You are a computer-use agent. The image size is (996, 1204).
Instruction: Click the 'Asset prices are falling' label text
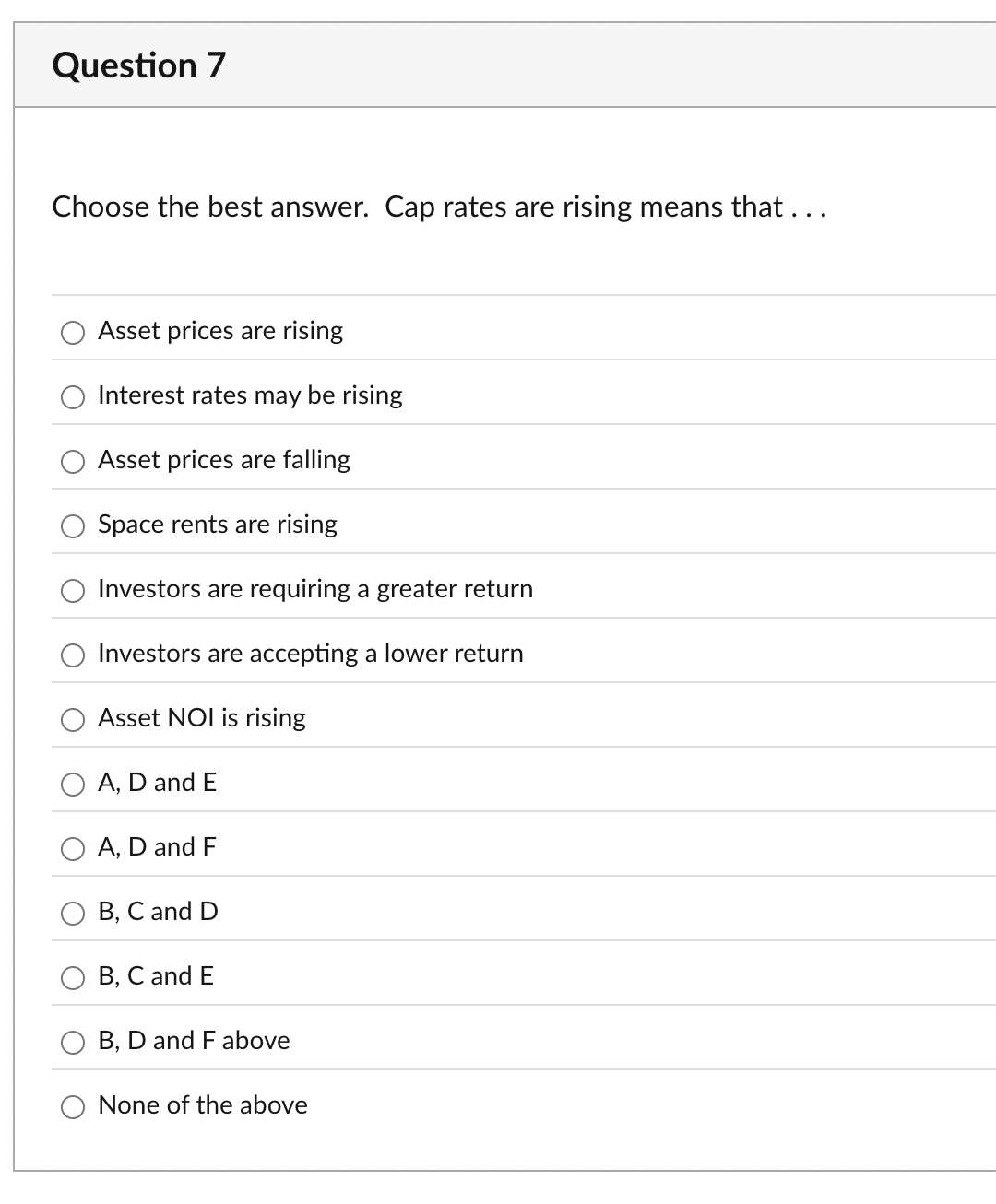(x=224, y=459)
